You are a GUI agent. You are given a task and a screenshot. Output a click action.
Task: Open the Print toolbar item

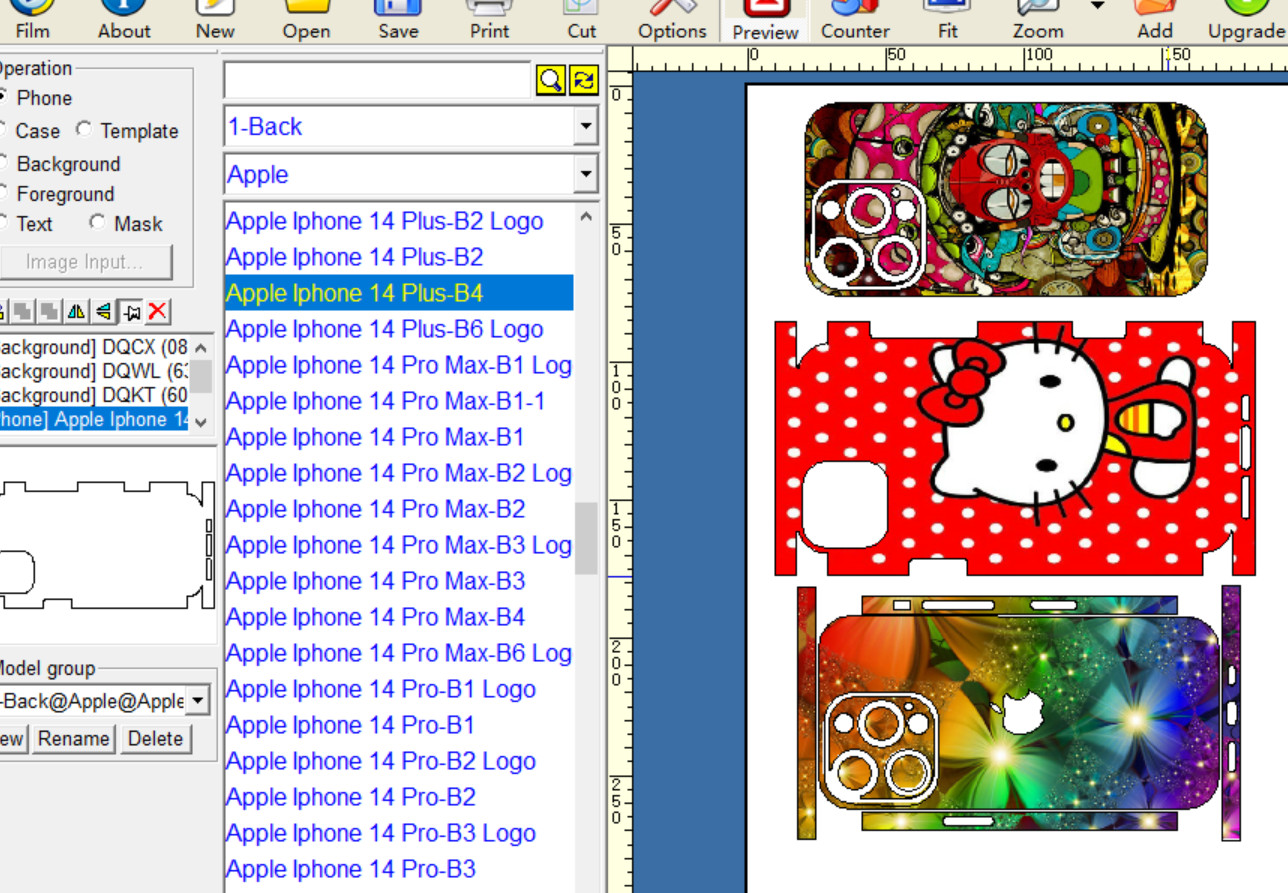(x=489, y=20)
